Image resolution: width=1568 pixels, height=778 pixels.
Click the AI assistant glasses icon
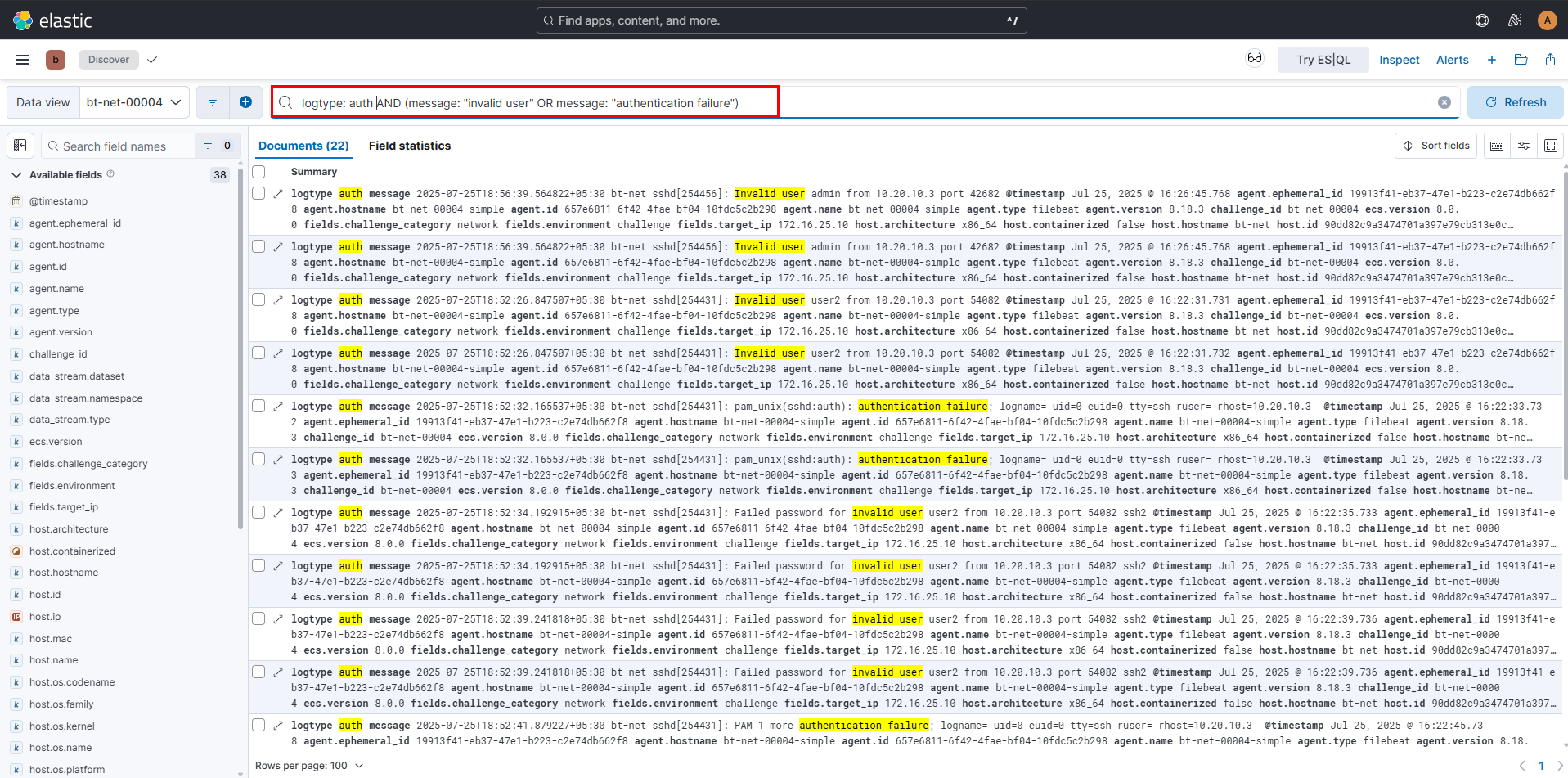coord(1255,58)
